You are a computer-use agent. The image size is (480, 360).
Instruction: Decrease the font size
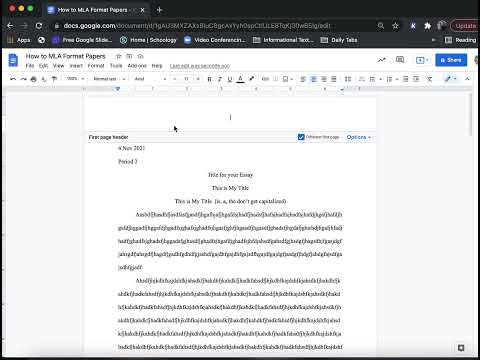(x=175, y=79)
